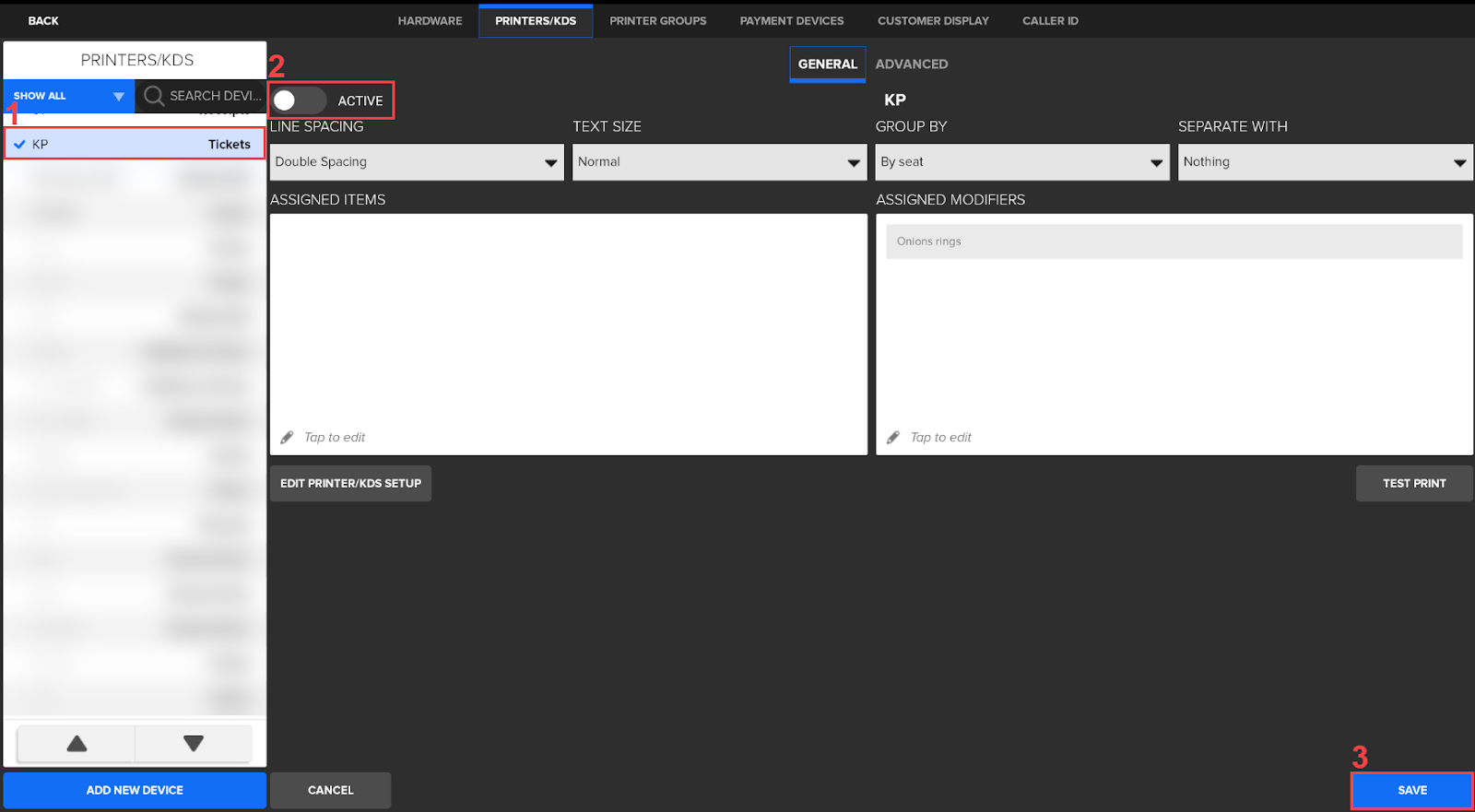Open the Group By dropdown
Screen dimensions: 1475x812
pyautogui.click(x=1021, y=162)
